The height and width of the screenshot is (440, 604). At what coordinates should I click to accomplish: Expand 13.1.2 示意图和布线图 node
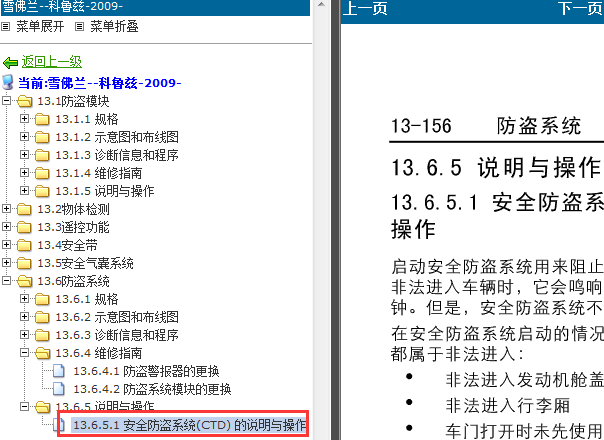pyautogui.click(x=24, y=137)
